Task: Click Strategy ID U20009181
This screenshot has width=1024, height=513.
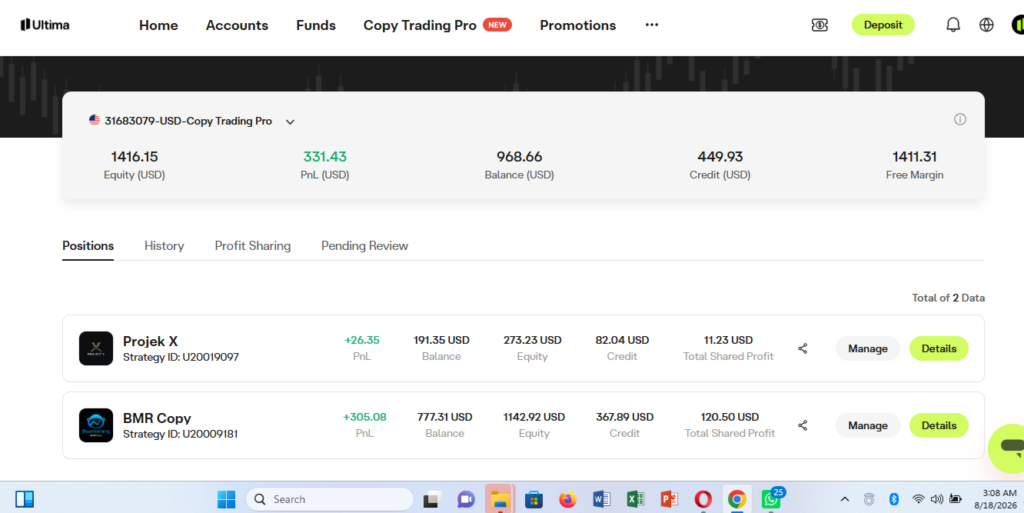Action: (180, 434)
